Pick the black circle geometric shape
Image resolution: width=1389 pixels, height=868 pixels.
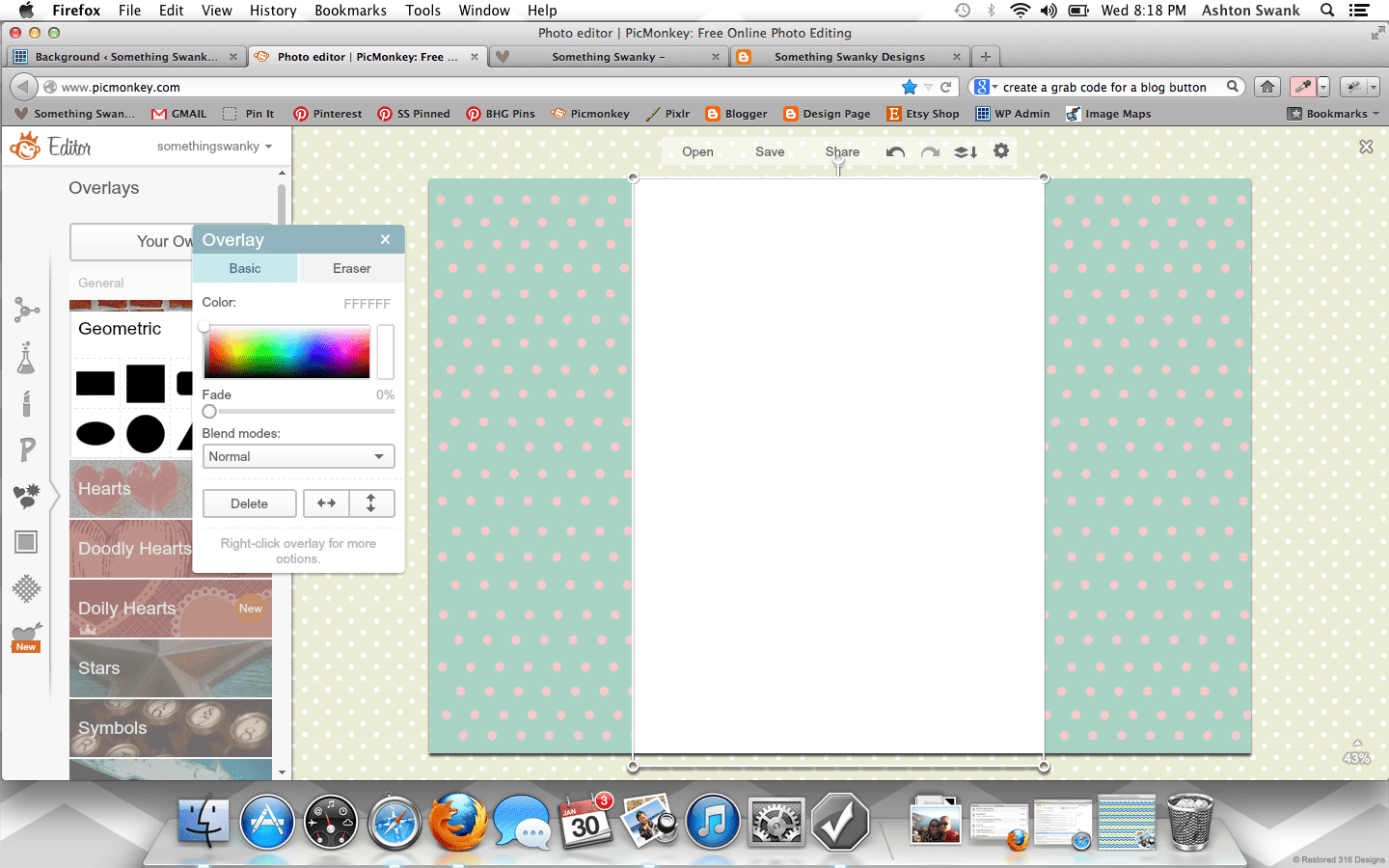146,434
